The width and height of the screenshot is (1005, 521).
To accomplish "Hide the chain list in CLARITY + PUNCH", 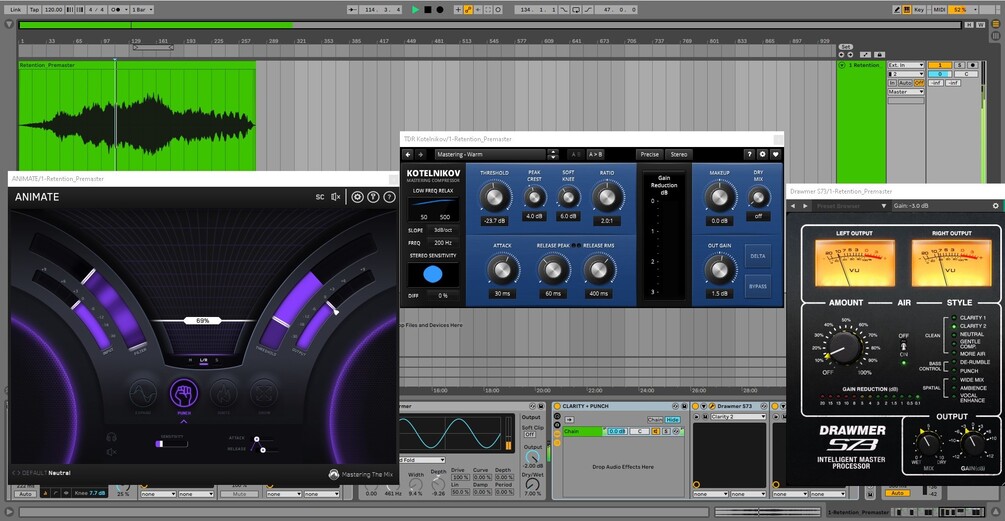I will click(672, 420).
